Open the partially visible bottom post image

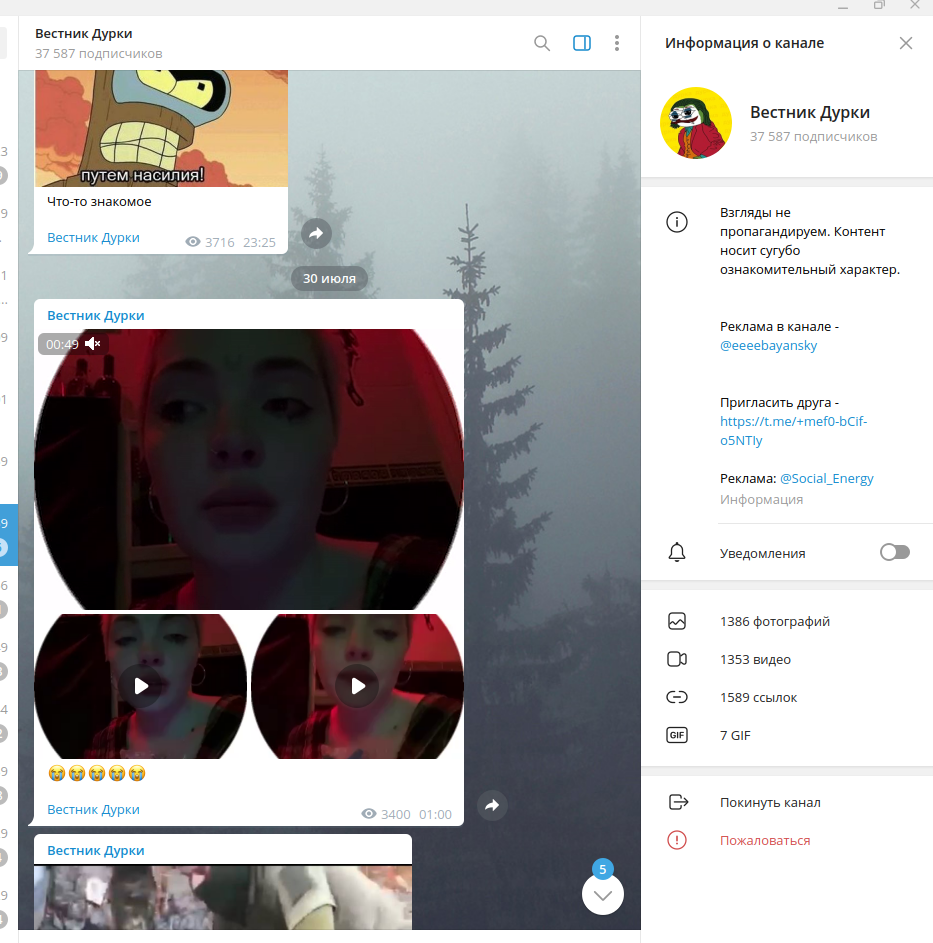pyautogui.click(x=223, y=897)
